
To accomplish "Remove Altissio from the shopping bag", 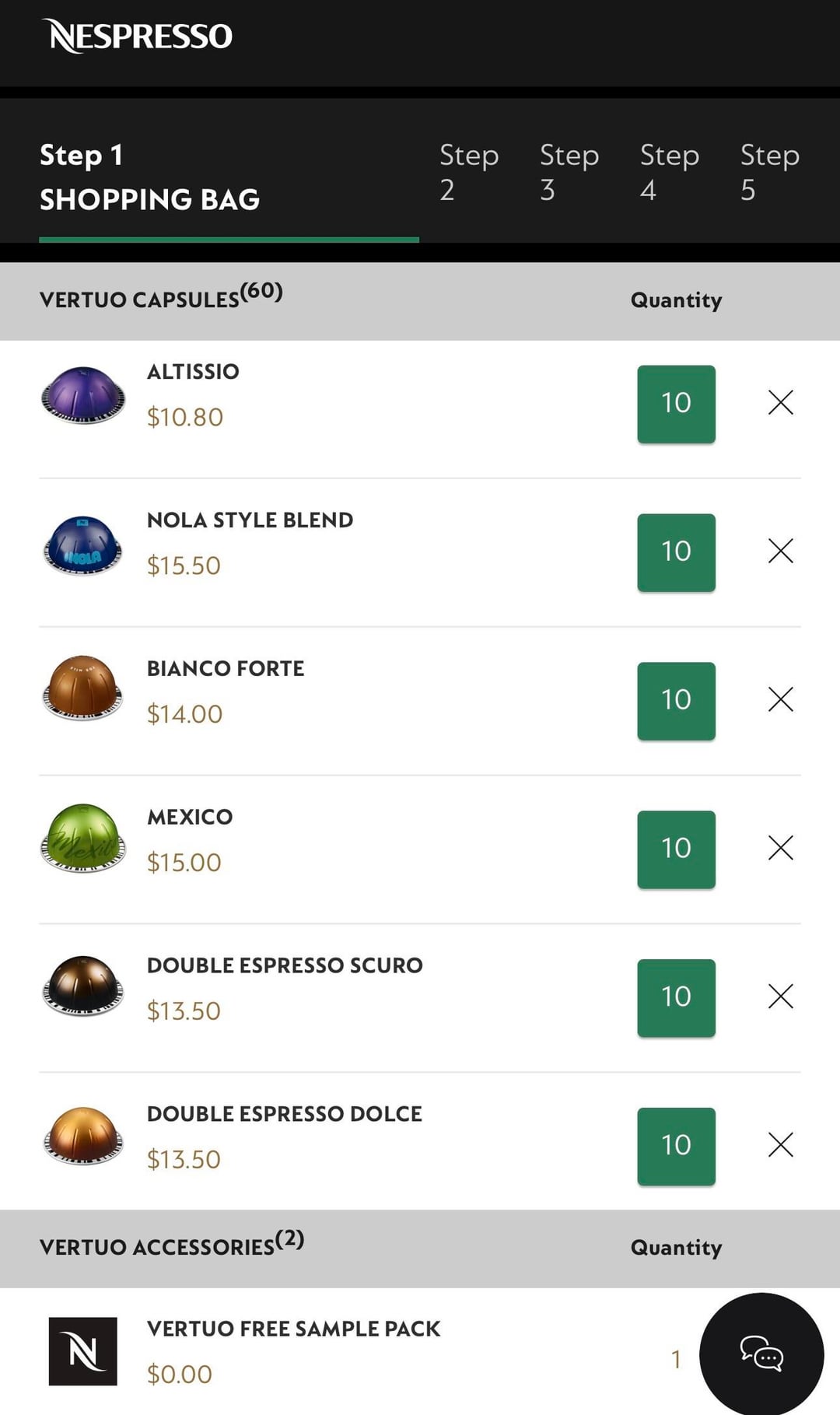I will coord(780,402).
